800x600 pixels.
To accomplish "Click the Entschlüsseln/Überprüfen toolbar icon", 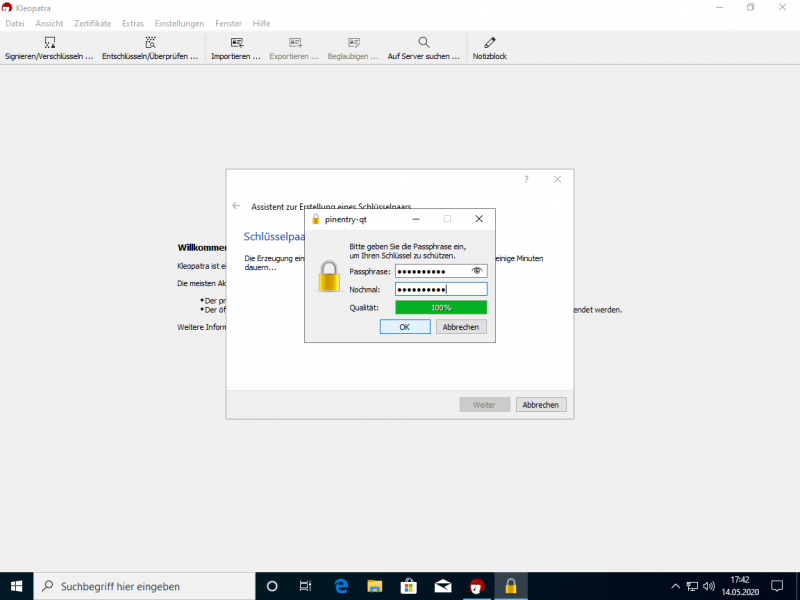I will [150, 43].
